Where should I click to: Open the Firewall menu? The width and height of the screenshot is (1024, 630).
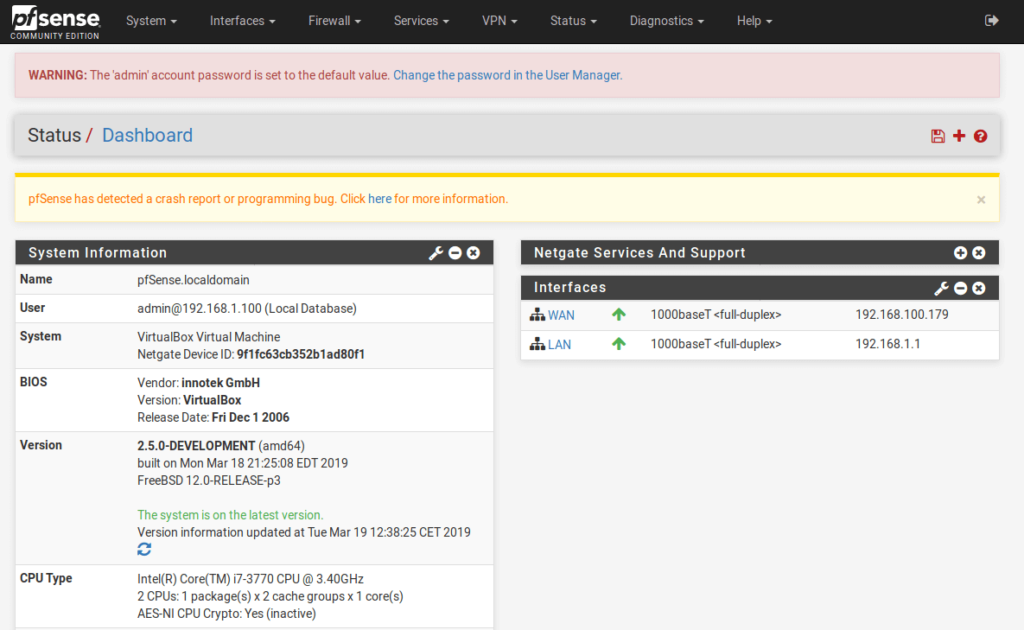[x=334, y=20]
